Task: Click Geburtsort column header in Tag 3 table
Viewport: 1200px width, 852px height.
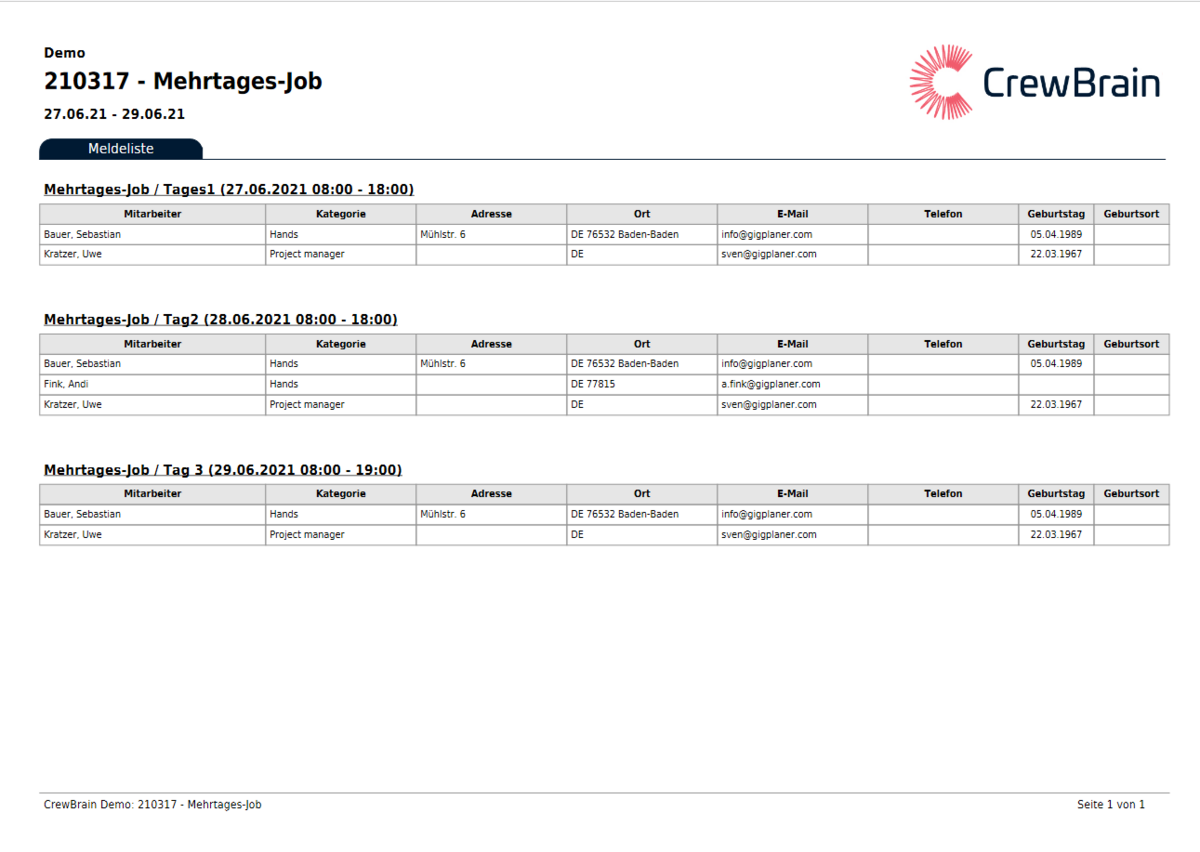Action: coord(1131,494)
